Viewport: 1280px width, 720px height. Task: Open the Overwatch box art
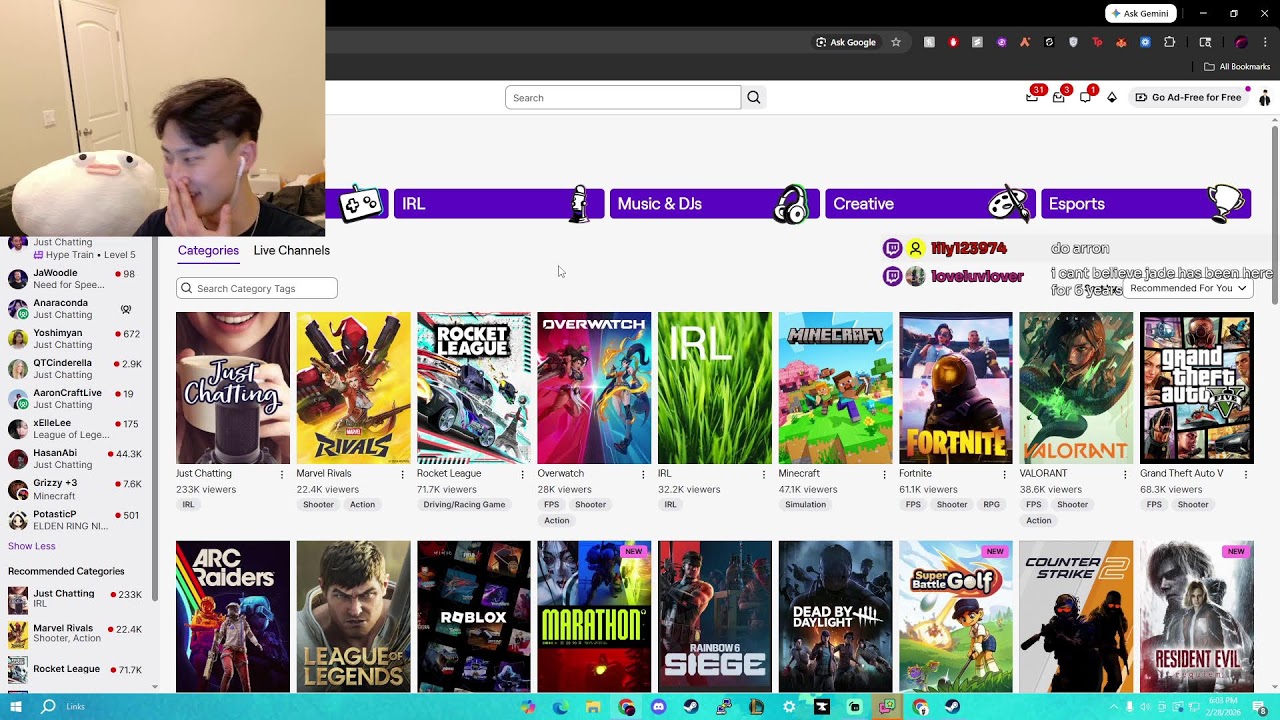point(594,388)
